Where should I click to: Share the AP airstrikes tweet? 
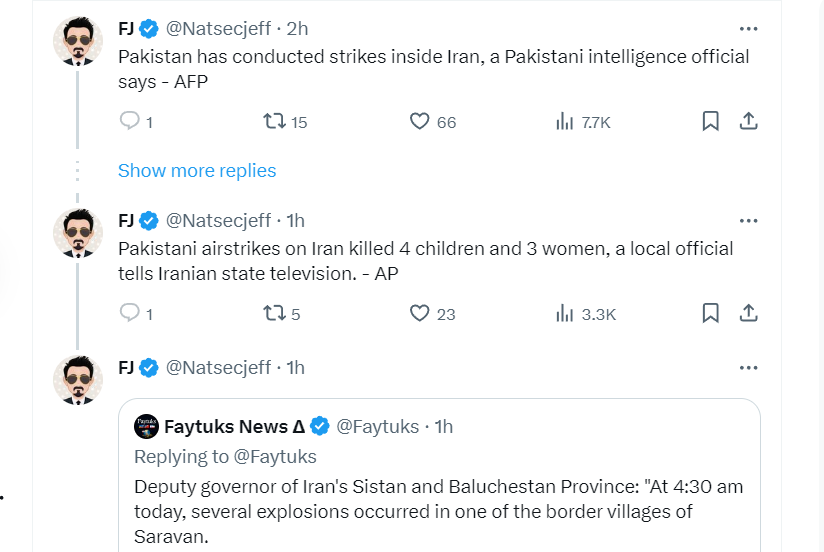(x=748, y=314)
